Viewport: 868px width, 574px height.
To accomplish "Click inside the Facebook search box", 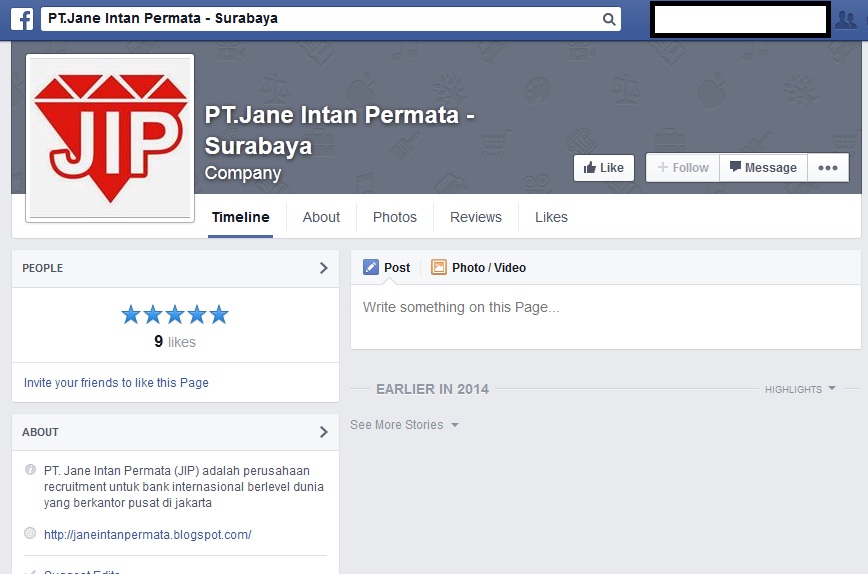I will tap(330, 19).
